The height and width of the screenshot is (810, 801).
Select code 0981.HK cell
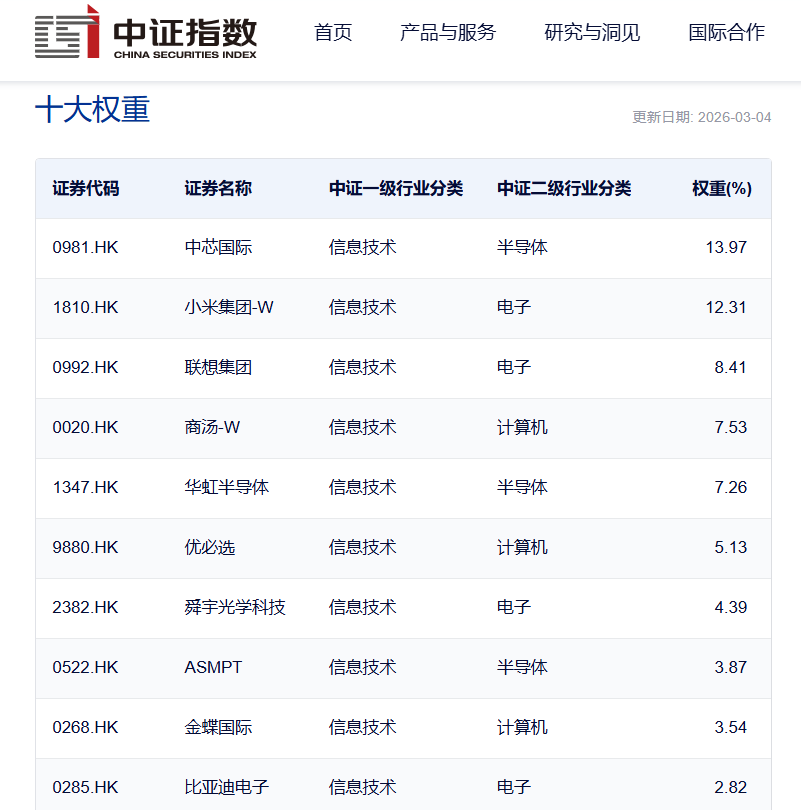[85, 247]
